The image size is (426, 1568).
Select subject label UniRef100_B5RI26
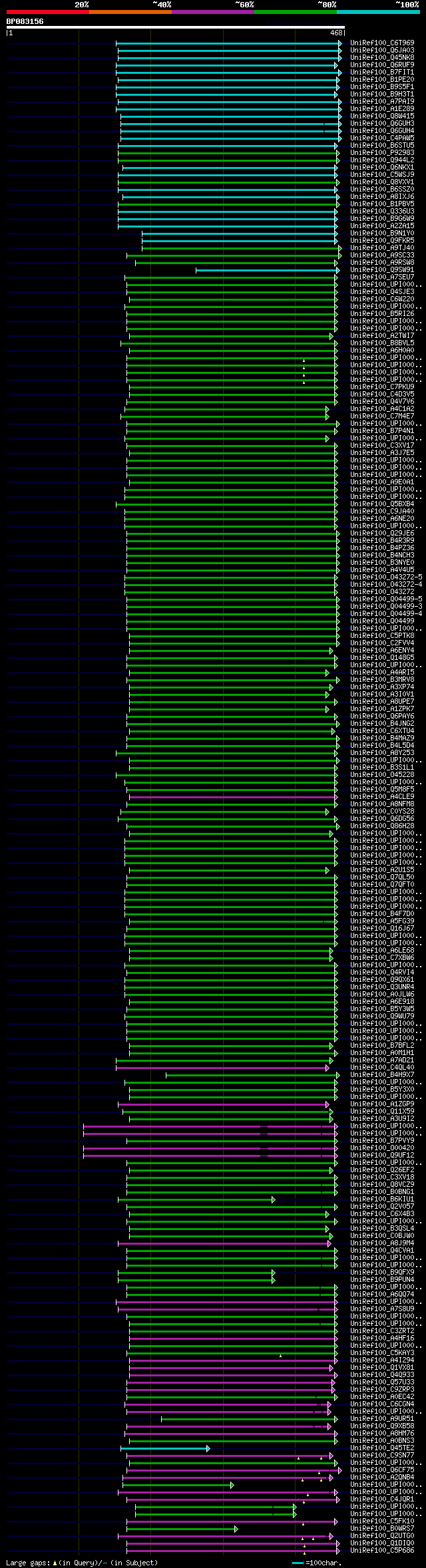[x=382, y=313]
